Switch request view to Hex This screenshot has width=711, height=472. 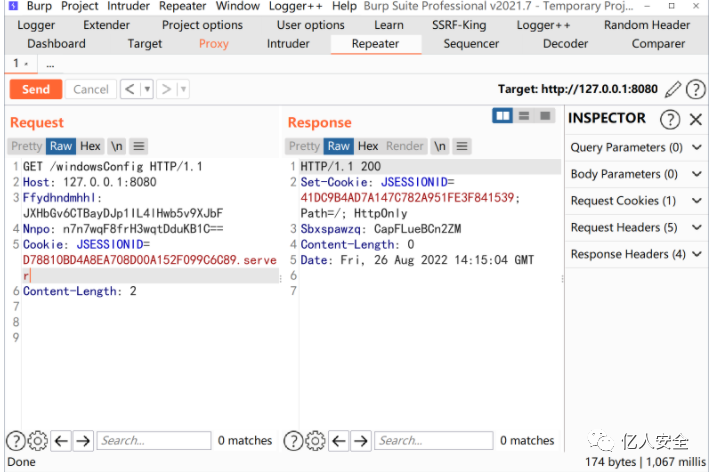coord(90,146)
